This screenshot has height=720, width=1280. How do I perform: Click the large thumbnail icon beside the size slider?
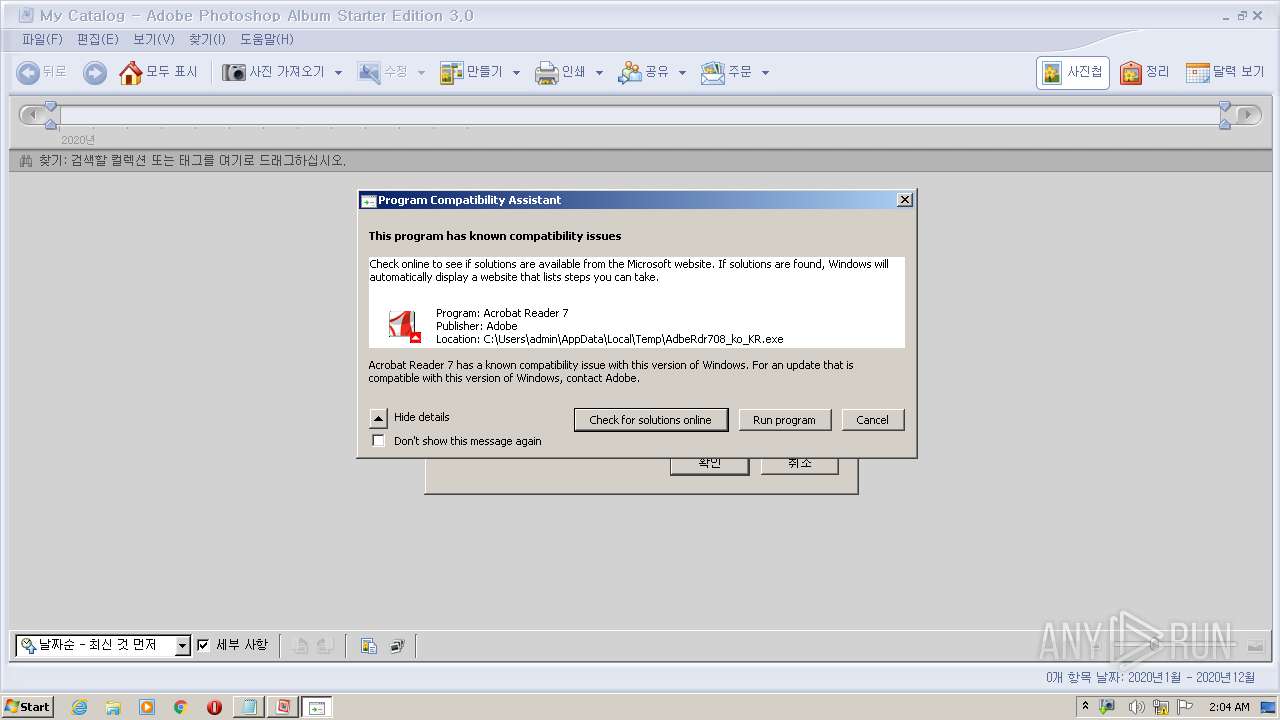click(x=1255, y=646)
